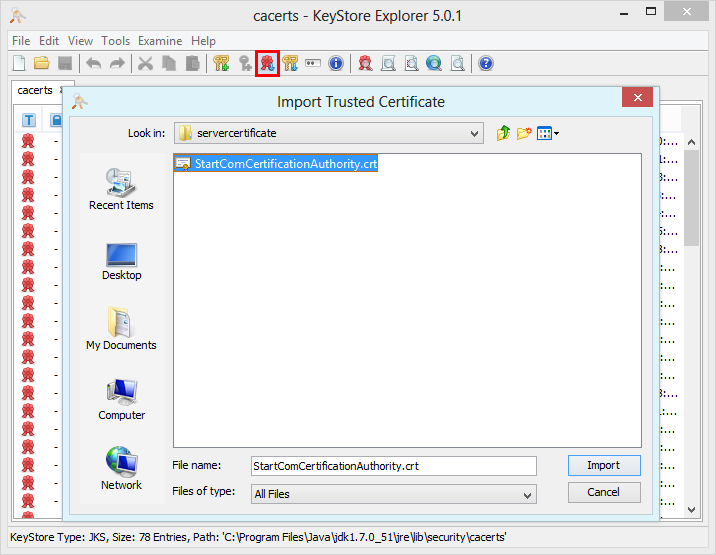Open the view menu icon in dialog
716x555 pixels.
point(548,133)
